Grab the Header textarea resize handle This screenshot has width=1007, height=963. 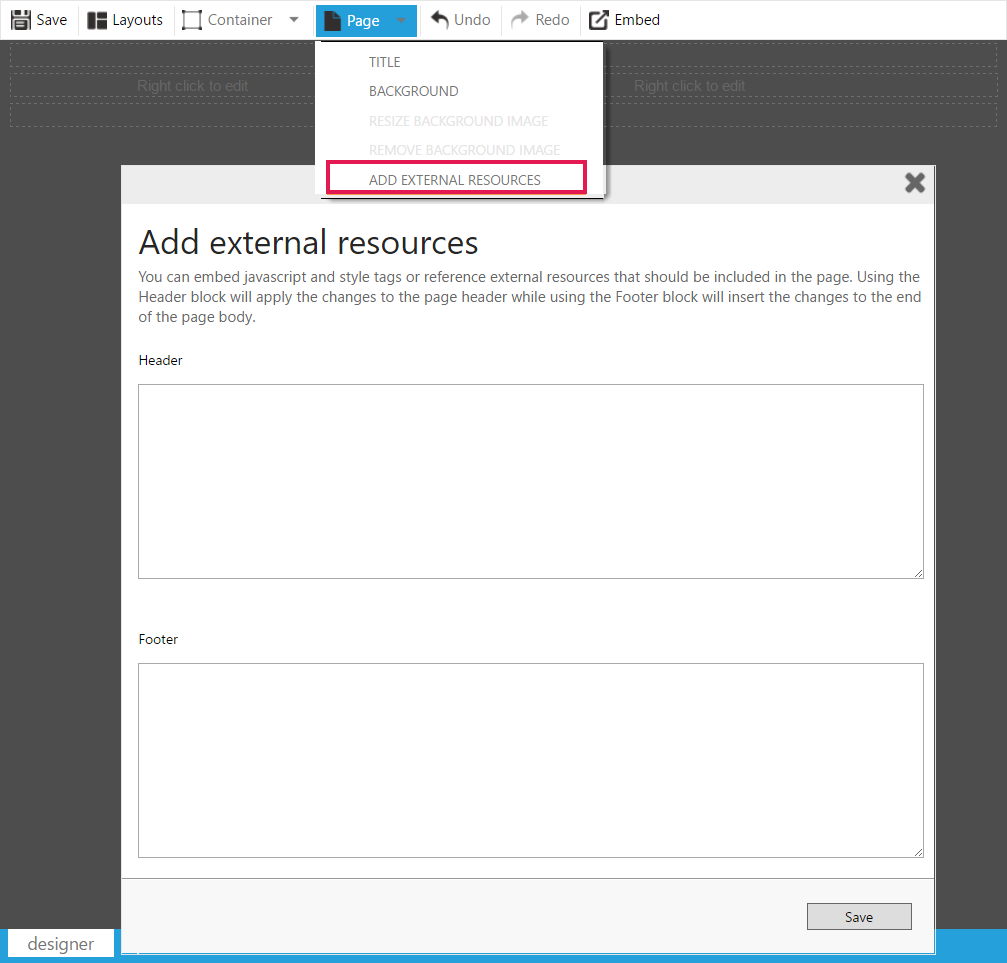tap(919, 574)
